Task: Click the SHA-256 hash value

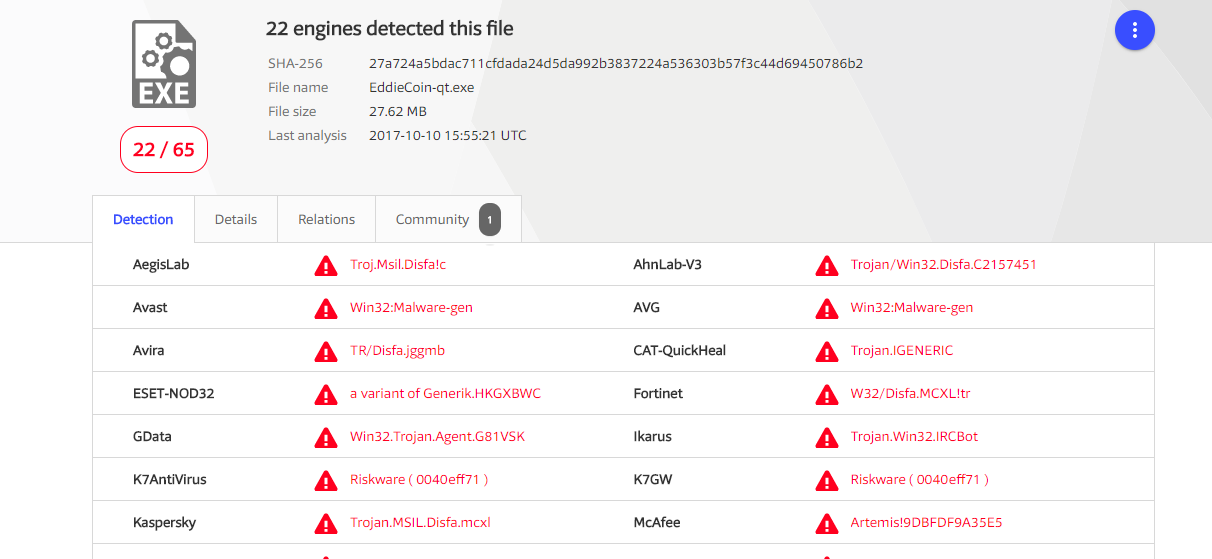Action: (x=616, y=63)
